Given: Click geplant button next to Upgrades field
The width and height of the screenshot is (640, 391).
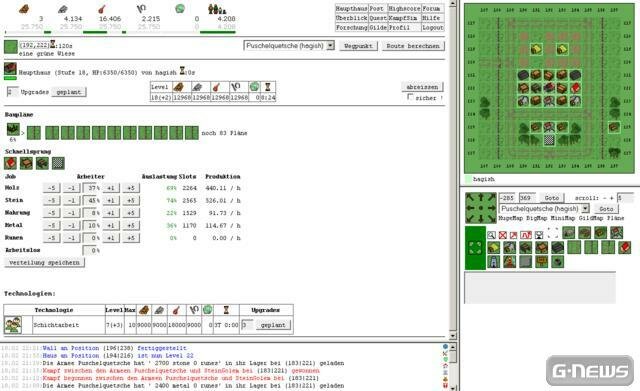Looking at the screenshot, I should (69, 92).
